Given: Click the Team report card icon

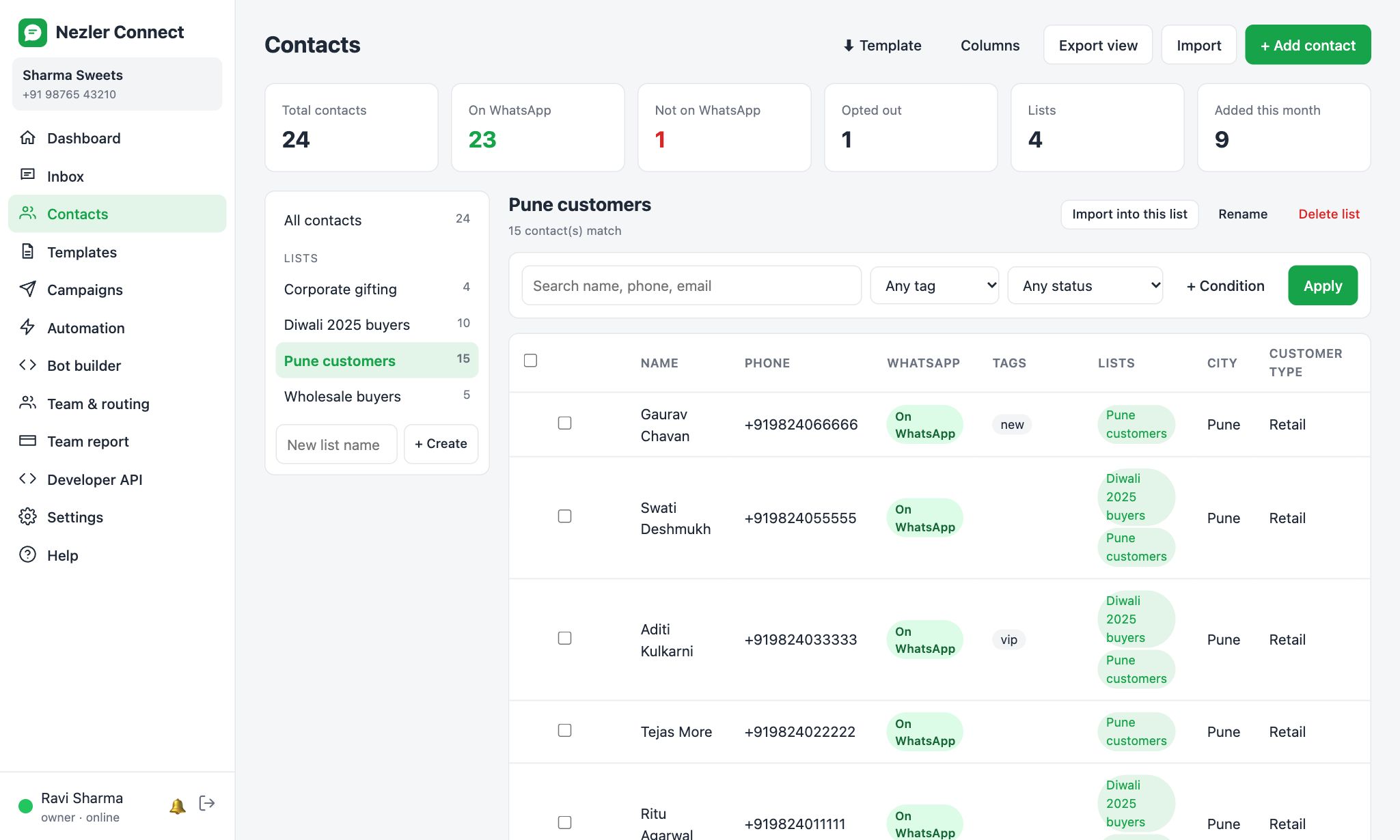Looking at the screenshot, I should 27,441.
